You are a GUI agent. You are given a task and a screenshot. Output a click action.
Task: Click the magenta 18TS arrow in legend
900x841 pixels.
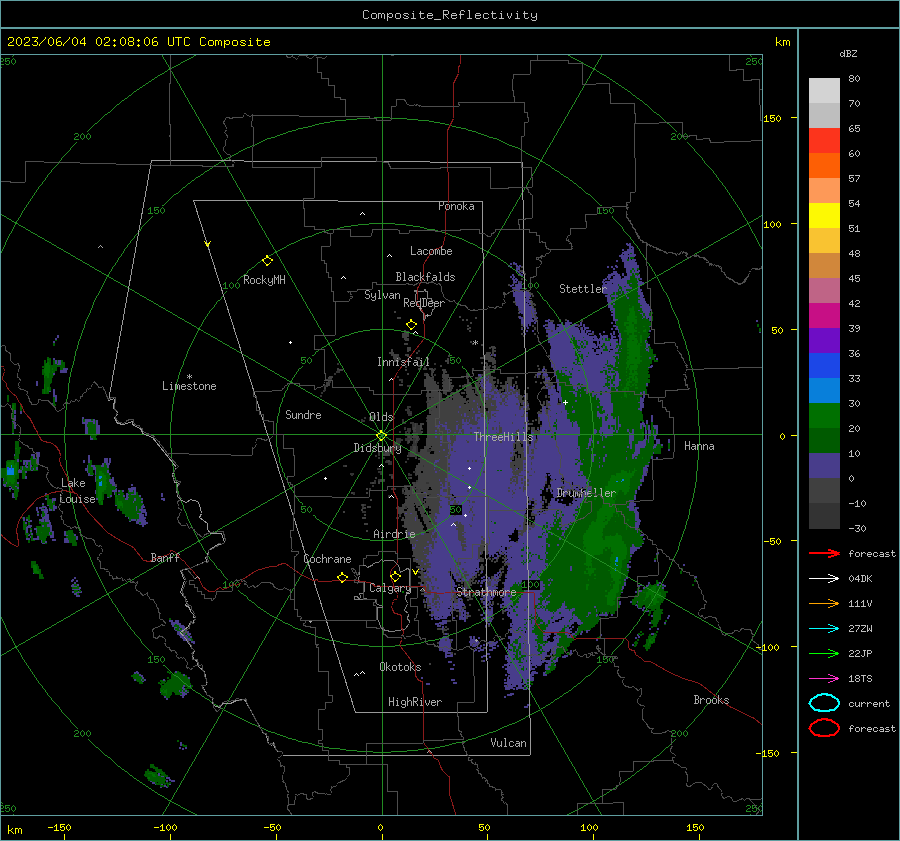(824, 679)
